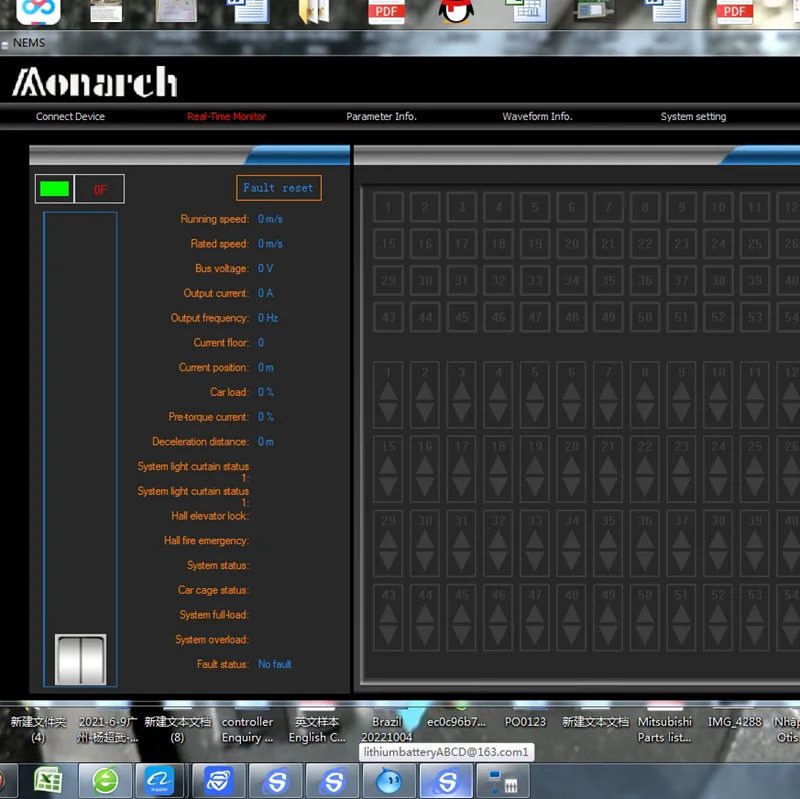
Task: Open the AliWangWang taskbar icon
Action: click(390, 781)
